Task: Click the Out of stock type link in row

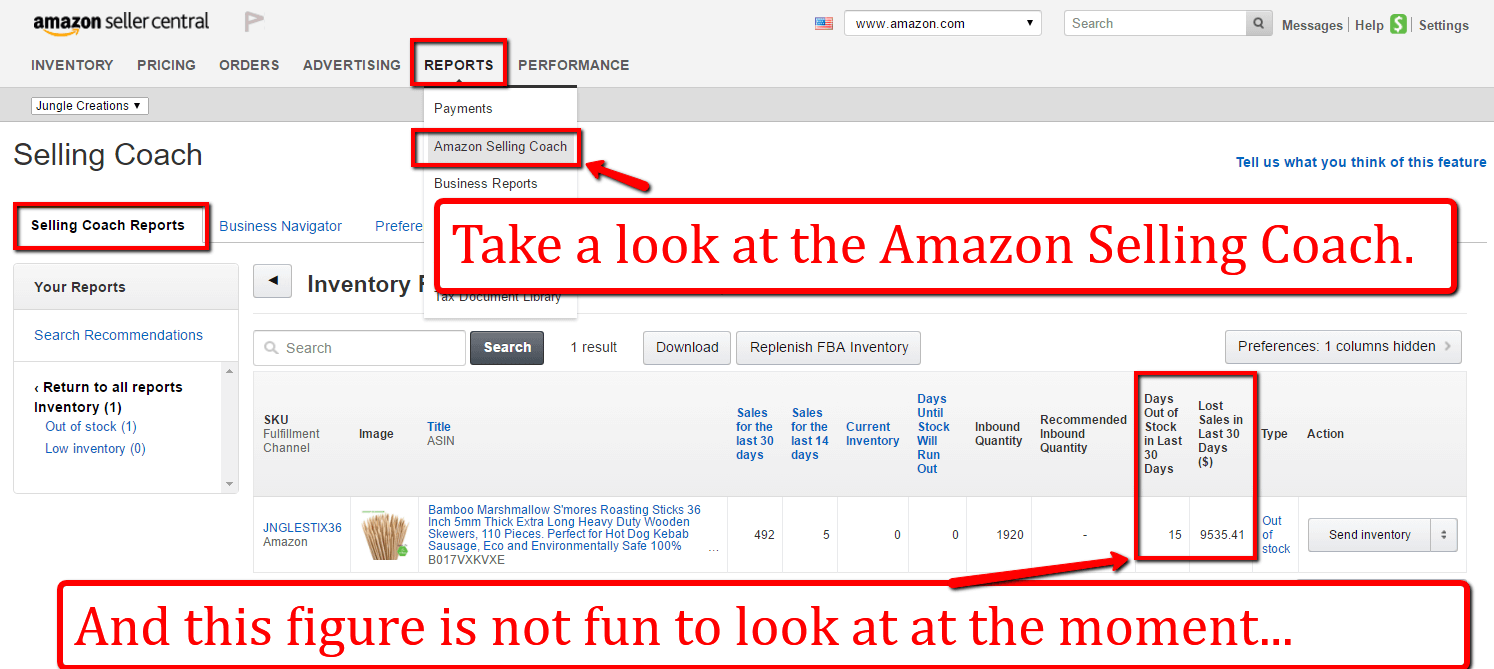Action: click(1276, 535)
